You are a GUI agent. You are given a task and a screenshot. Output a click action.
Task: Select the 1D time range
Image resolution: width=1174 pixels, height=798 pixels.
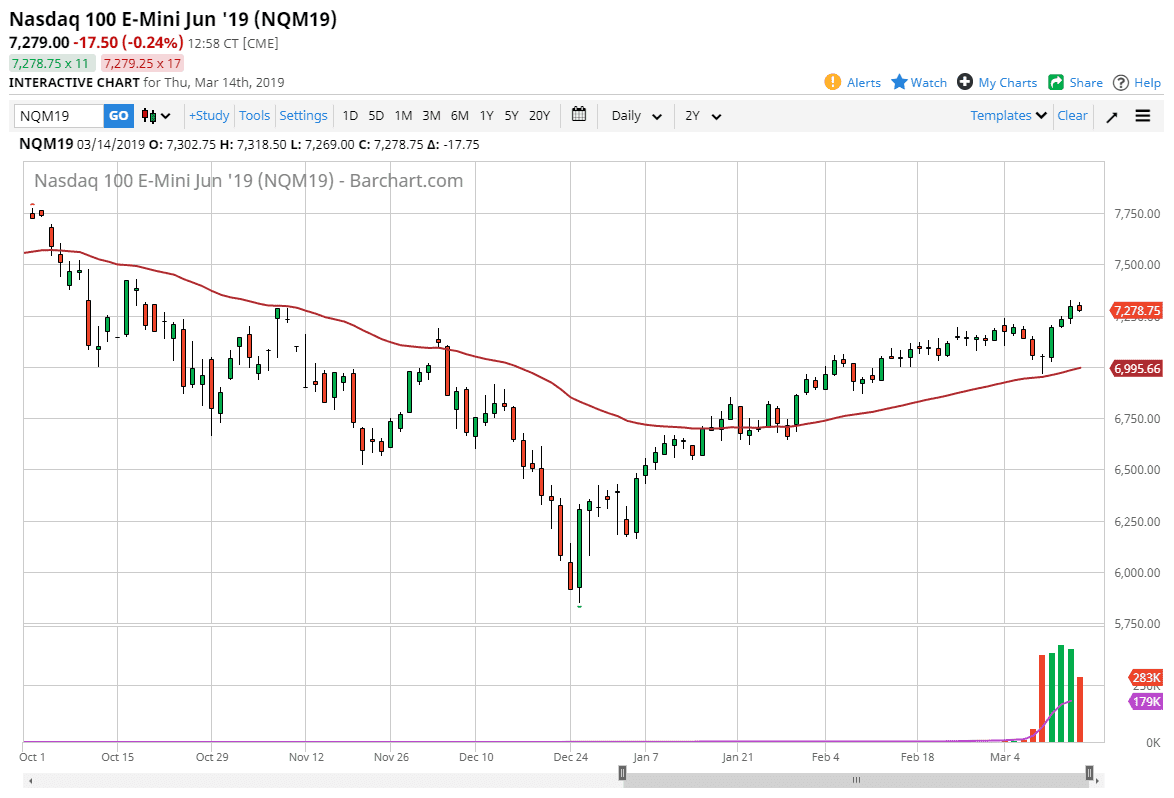[x=350, y=115]
